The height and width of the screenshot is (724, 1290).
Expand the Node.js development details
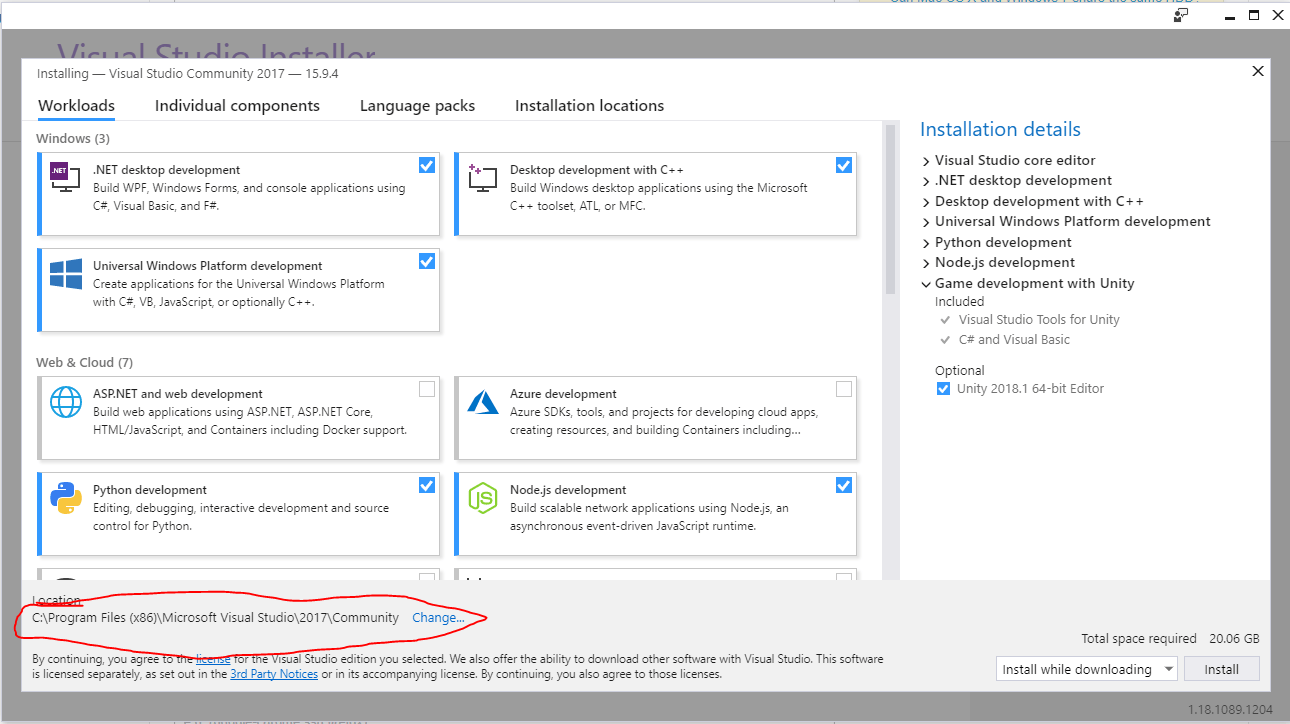[x=925, y=262]
